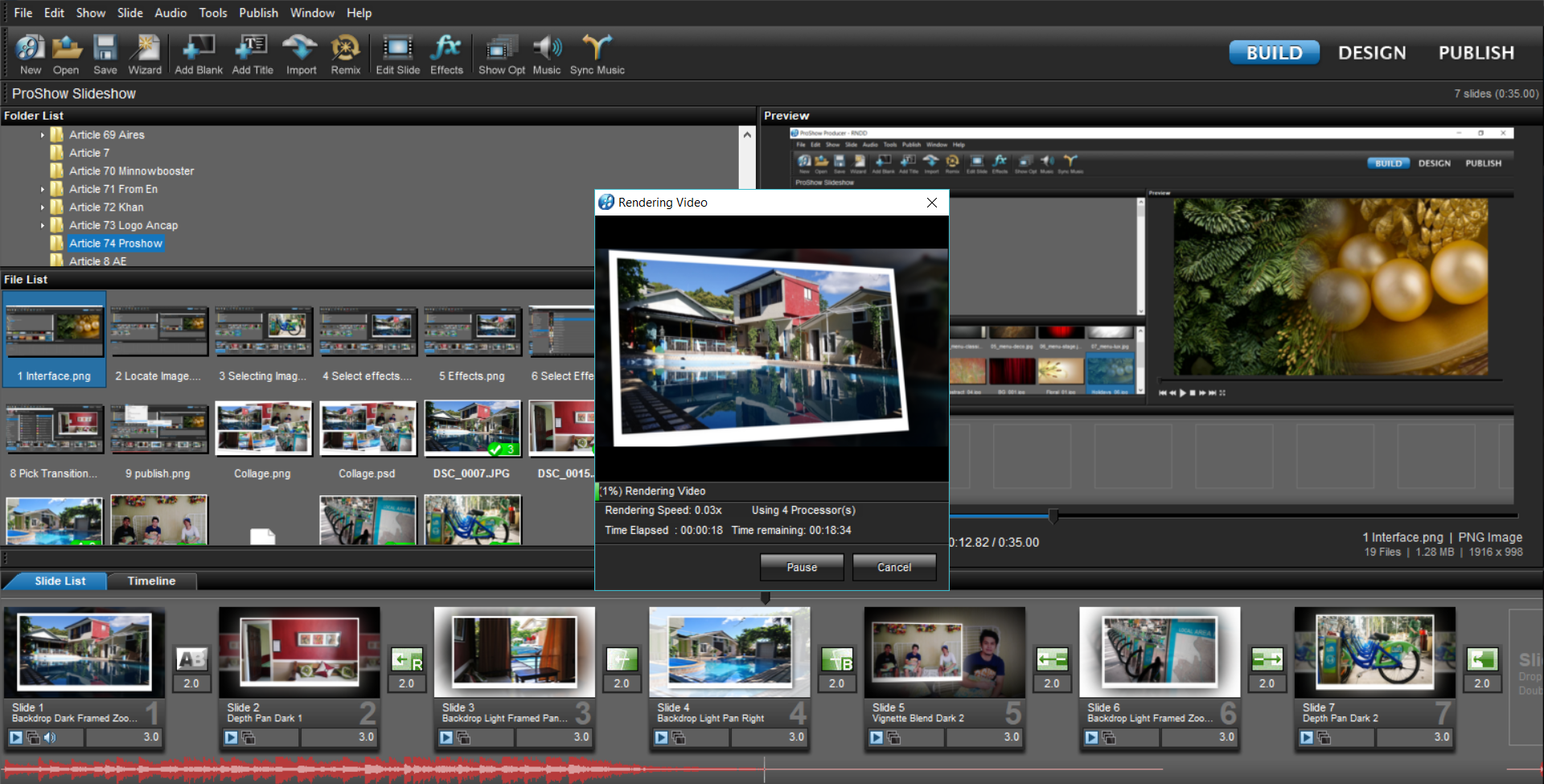
Task: Expand the Article 71 From En folder
Action: pyautogui.click(x=43, y=189)
